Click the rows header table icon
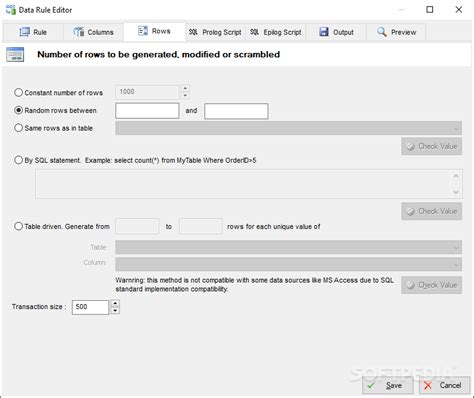 (x=15, y=54)
